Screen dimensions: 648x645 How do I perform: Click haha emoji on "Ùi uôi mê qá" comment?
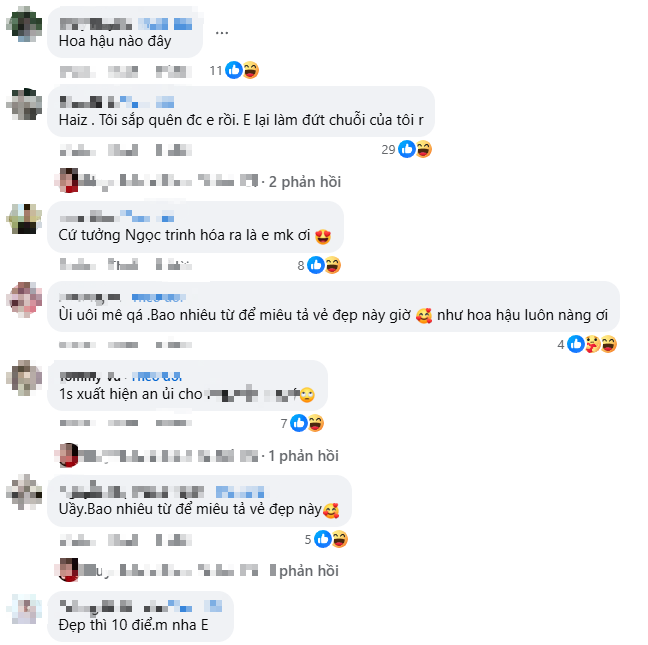click(x=608, y=344)
